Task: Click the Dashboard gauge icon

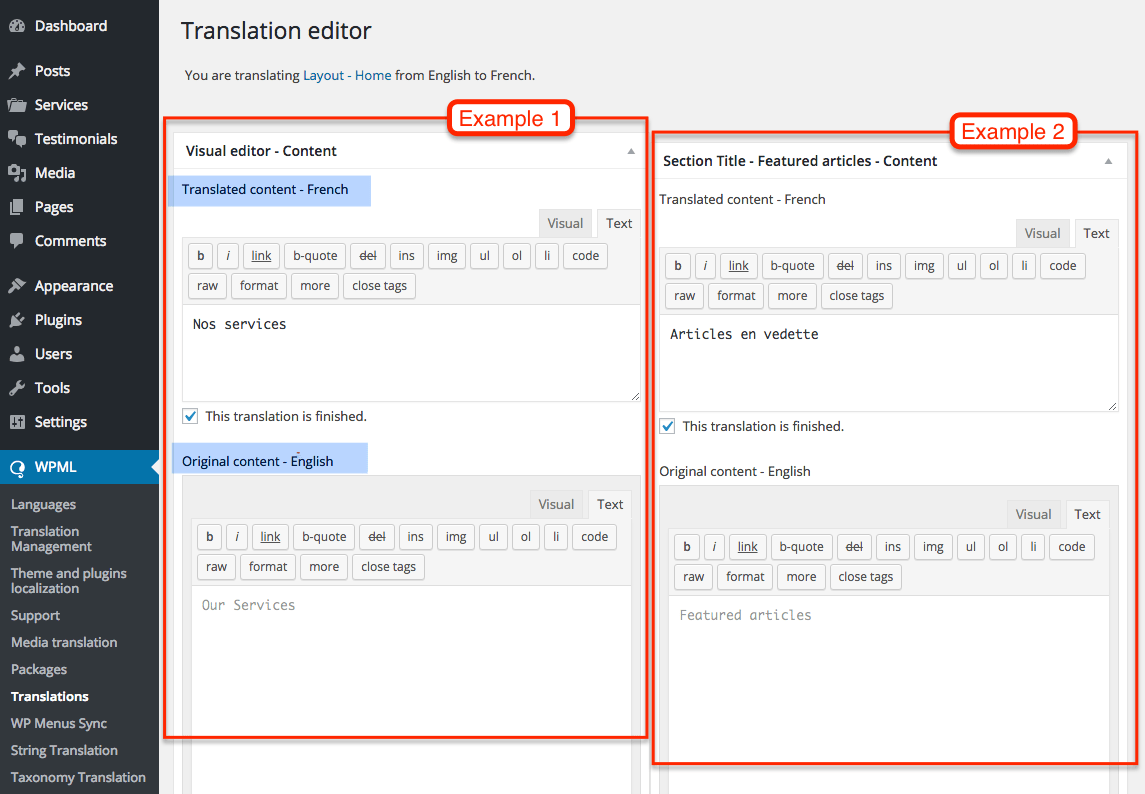Action: [x=16, y=26]
